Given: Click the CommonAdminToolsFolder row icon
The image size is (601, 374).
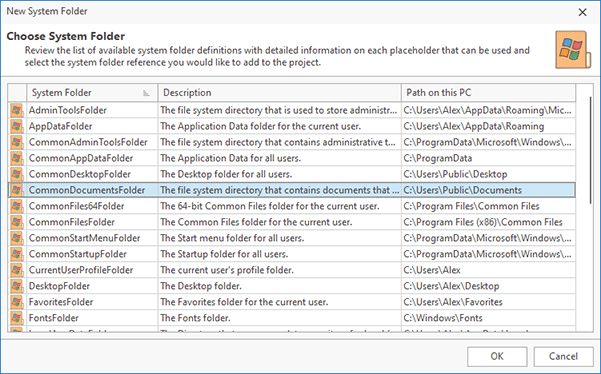Looking at the screenshot, I should (17, 143).
